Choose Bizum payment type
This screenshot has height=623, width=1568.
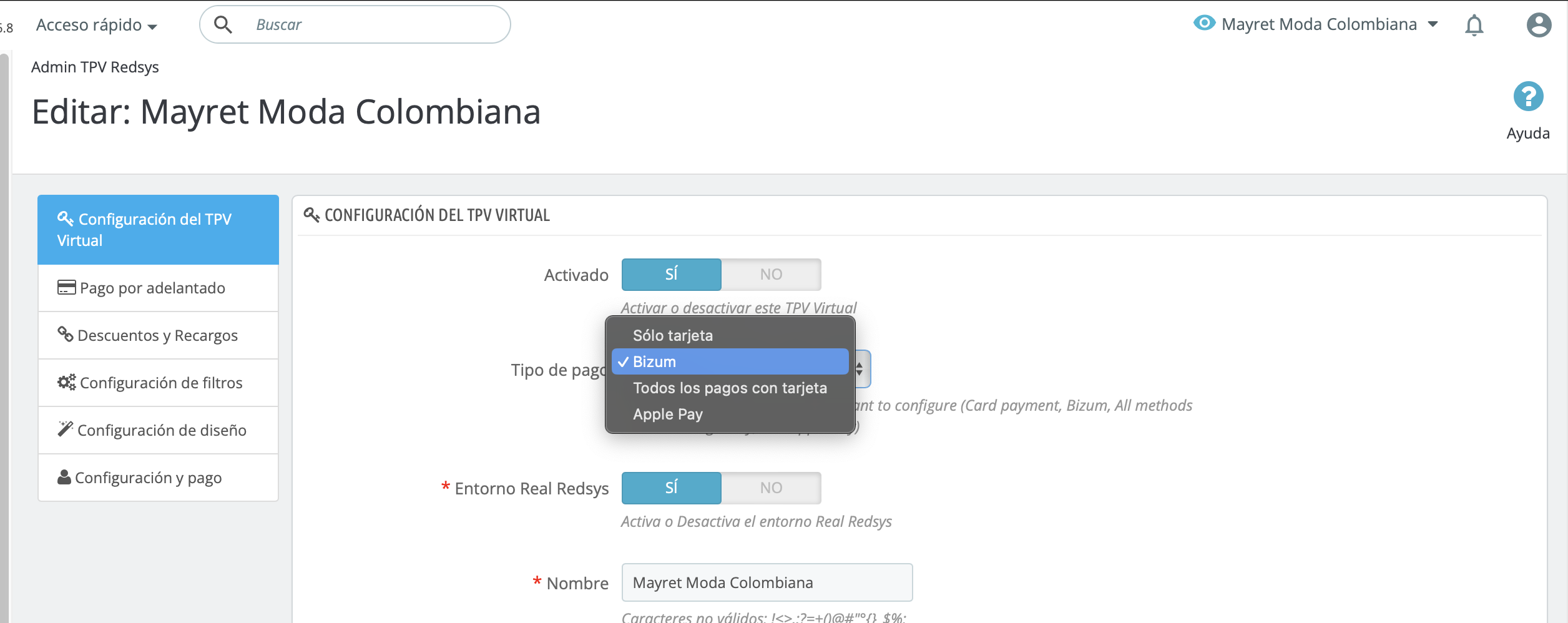[730, 361]
